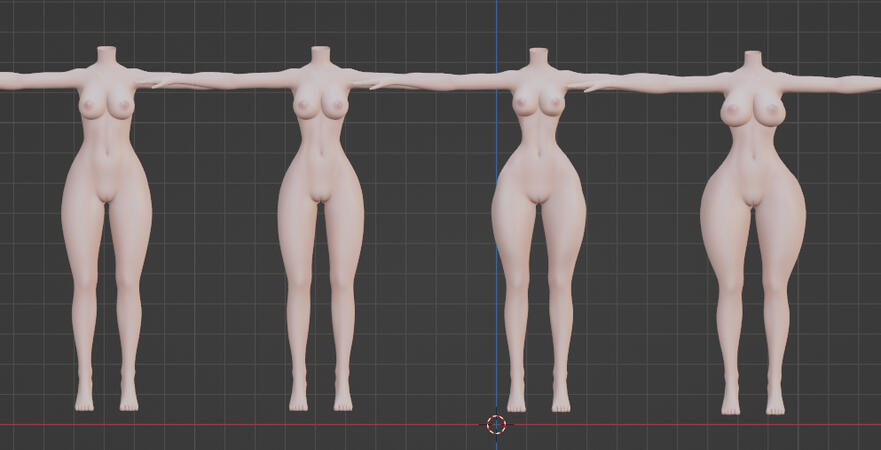Click the neck stump of the leftmost model
Viewport: 881px width, 450px height.
click(x=107, y=56)
